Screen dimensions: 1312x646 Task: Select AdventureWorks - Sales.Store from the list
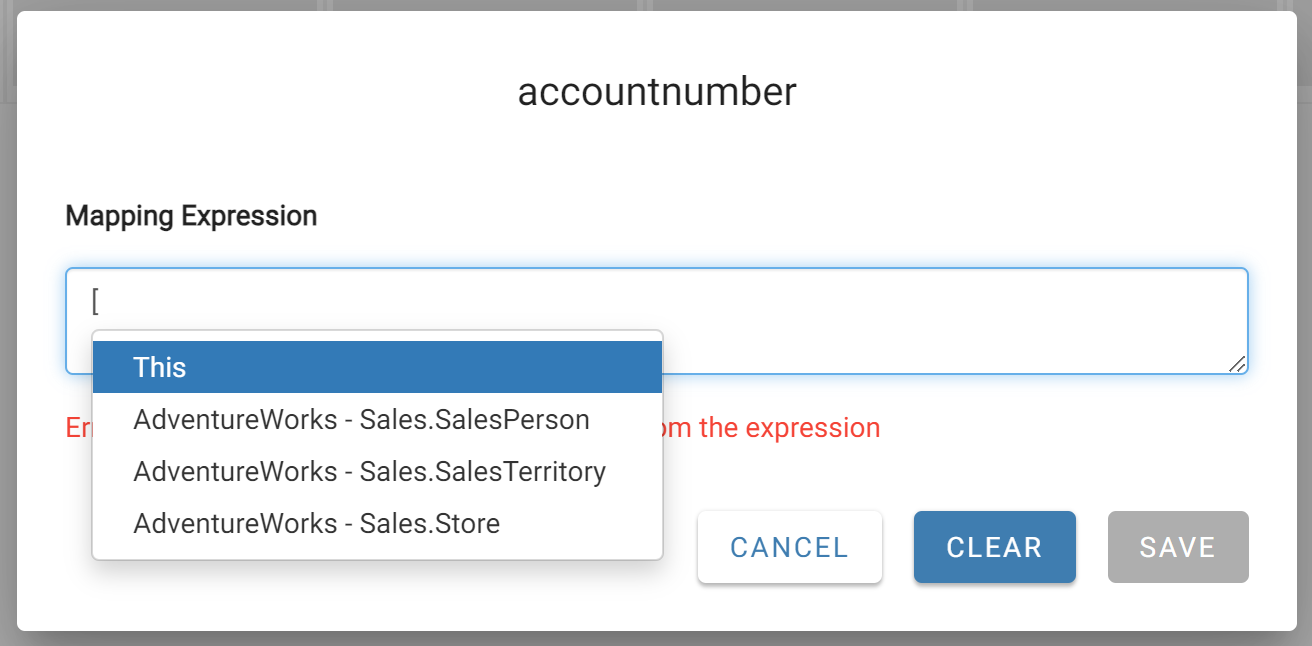pyautogui.click(x=315, y=523)
